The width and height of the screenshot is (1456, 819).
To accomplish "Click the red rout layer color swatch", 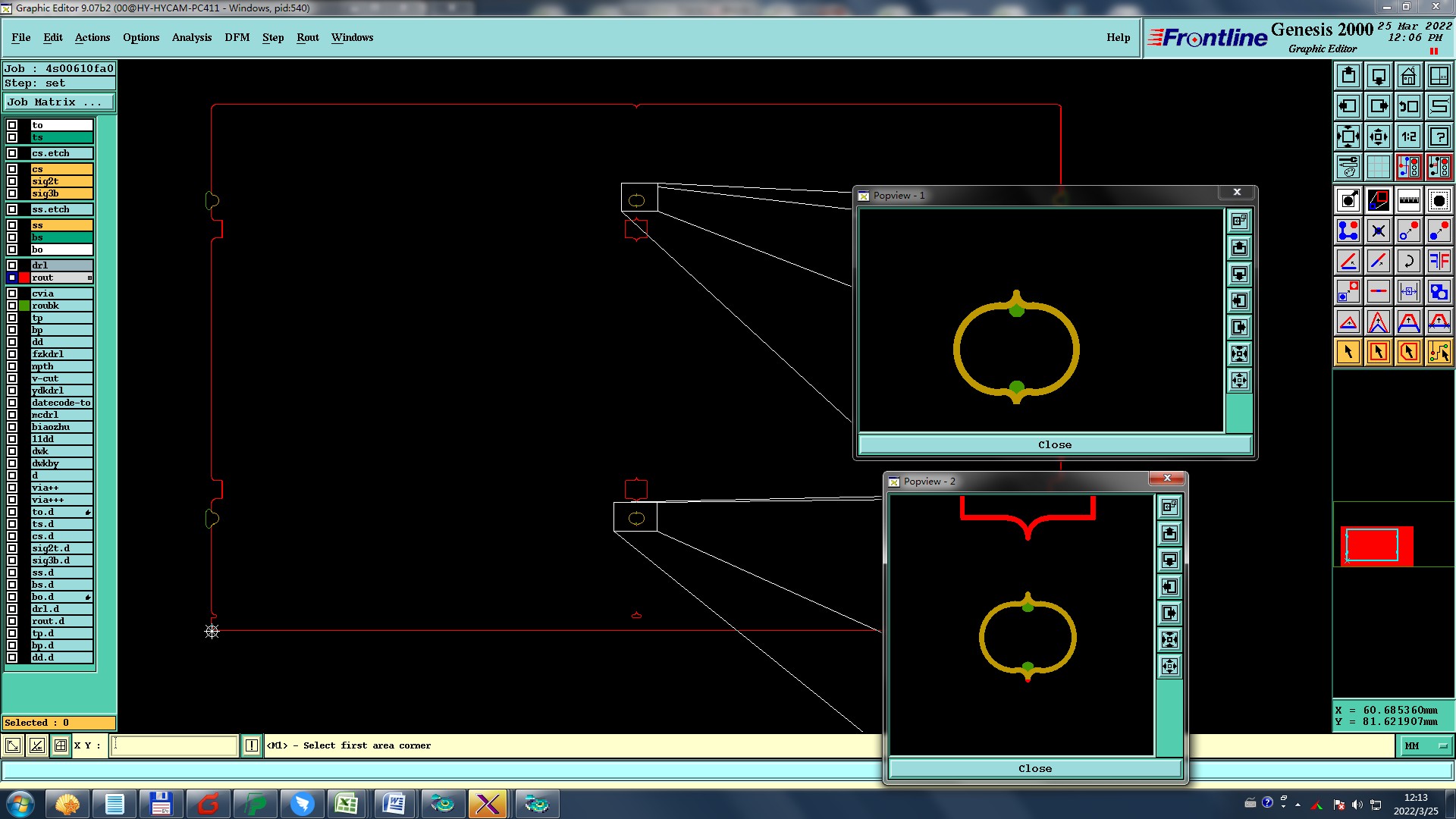I will point(24,278).
